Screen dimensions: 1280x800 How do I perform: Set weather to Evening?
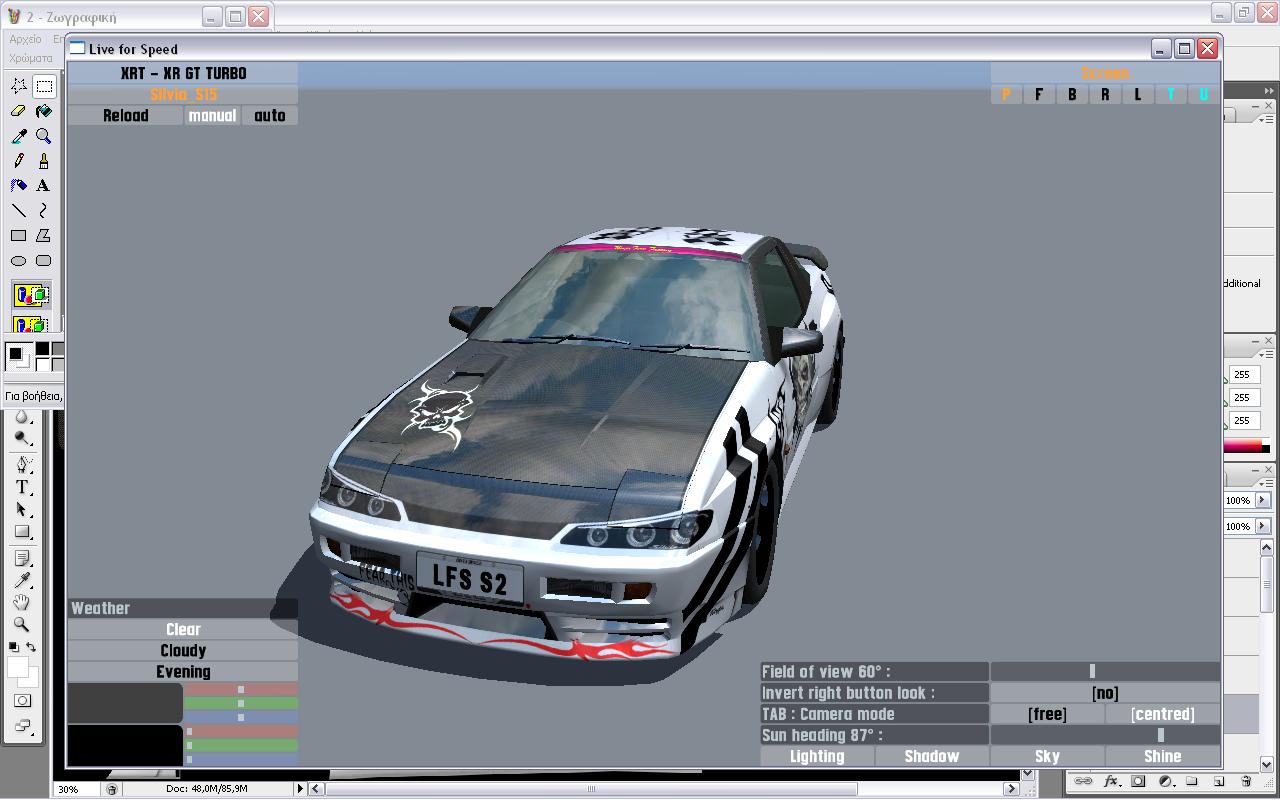183,672
